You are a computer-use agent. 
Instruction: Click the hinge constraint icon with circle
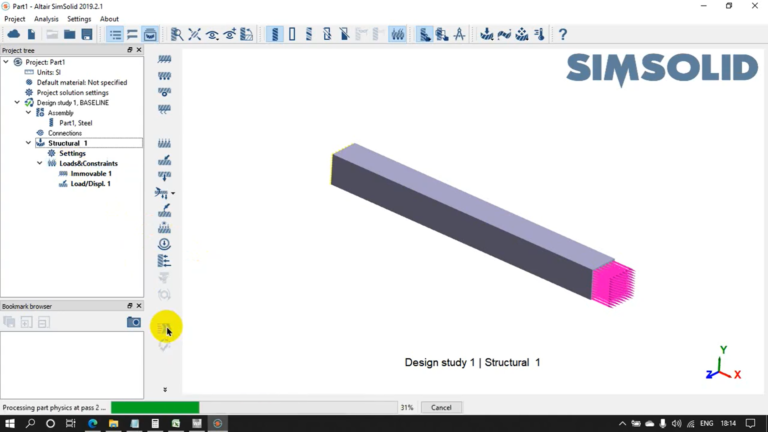pyautogui.click(x=165, y=92)
